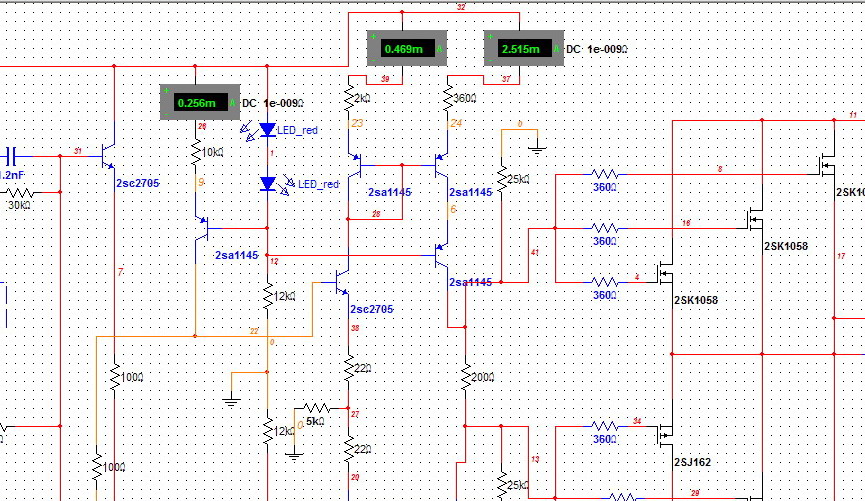Screen dimensions: 865x501
Task: Click the net label 22
Action: point(254,331)
